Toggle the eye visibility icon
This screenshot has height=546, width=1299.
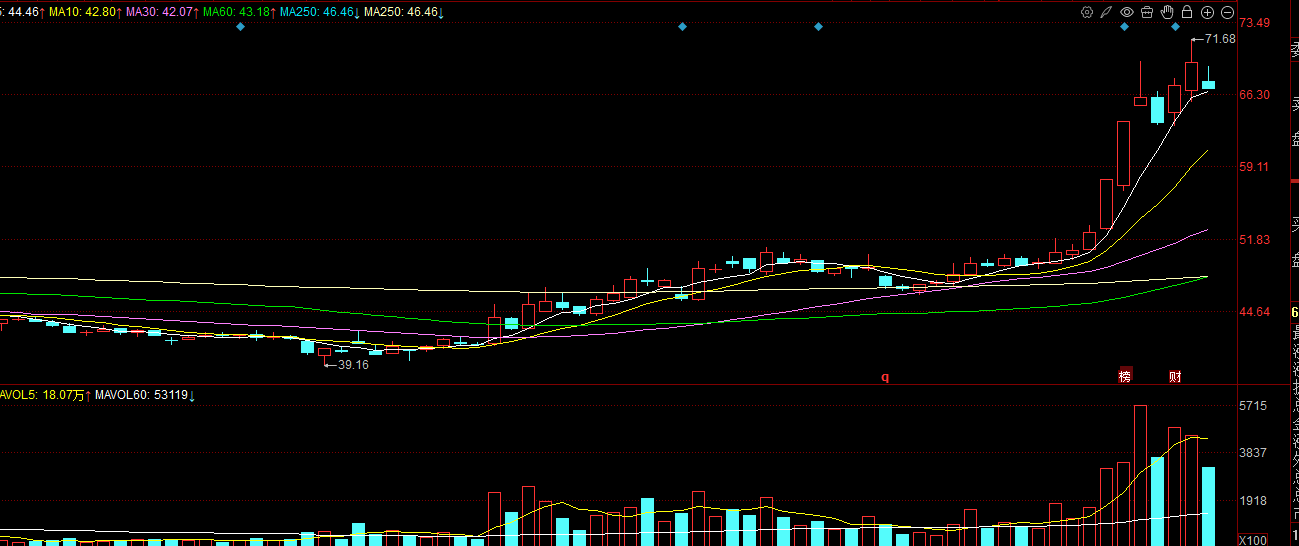[1127, 12]
